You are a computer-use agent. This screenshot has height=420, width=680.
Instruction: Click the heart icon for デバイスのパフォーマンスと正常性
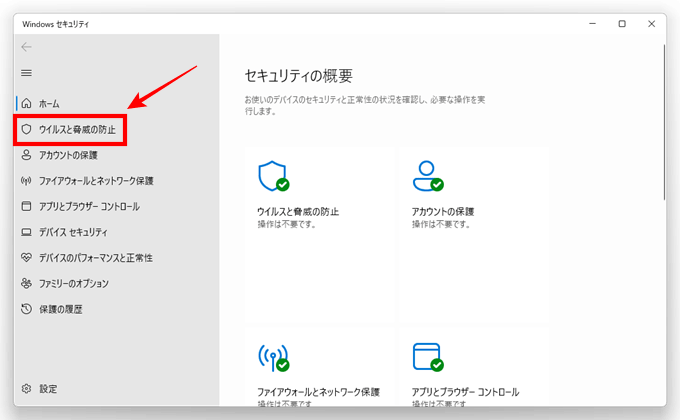coord(26,258)
